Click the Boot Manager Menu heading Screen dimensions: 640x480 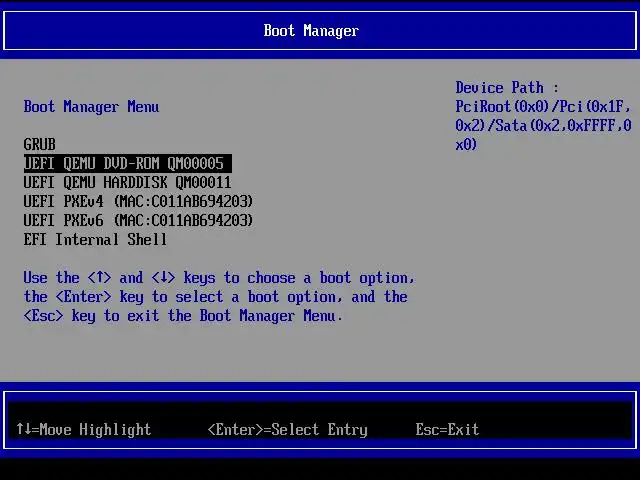[x=91, y=107]
